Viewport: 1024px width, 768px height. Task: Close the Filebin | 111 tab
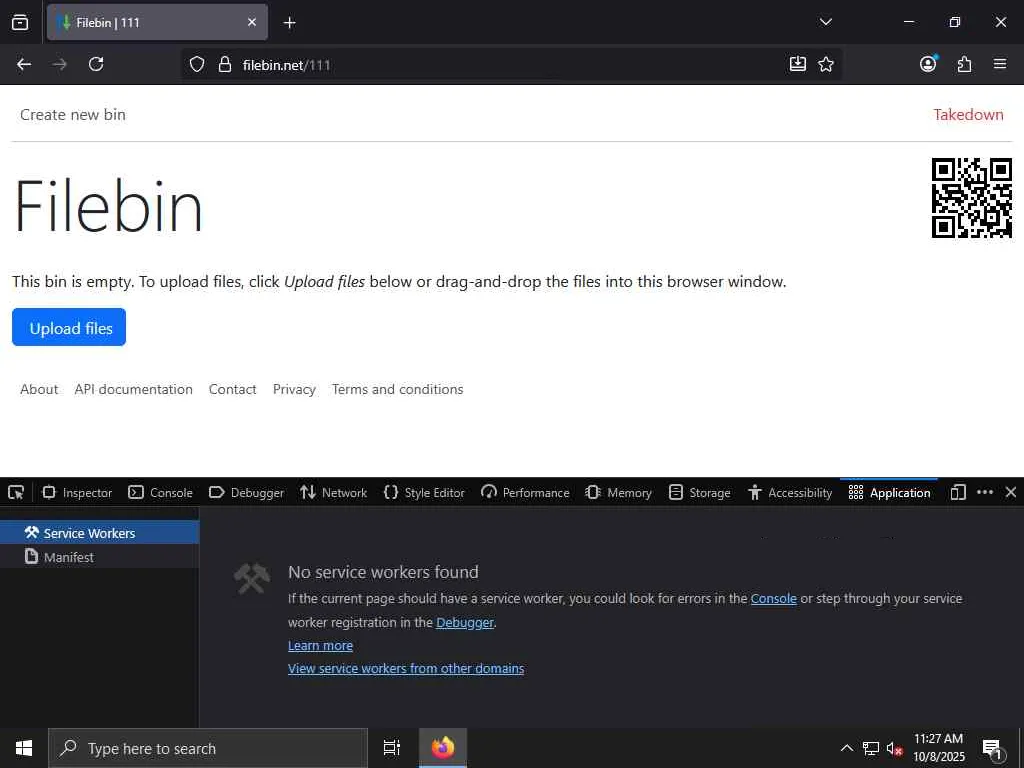pos(252,22)
